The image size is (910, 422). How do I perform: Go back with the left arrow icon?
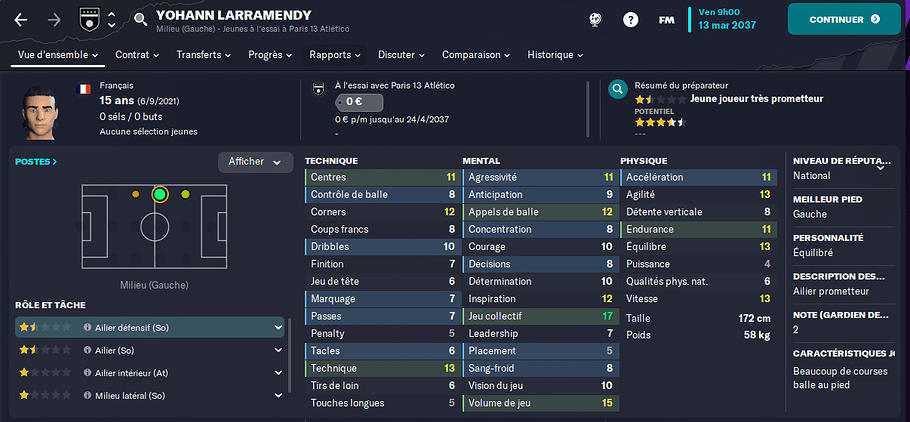21,20
